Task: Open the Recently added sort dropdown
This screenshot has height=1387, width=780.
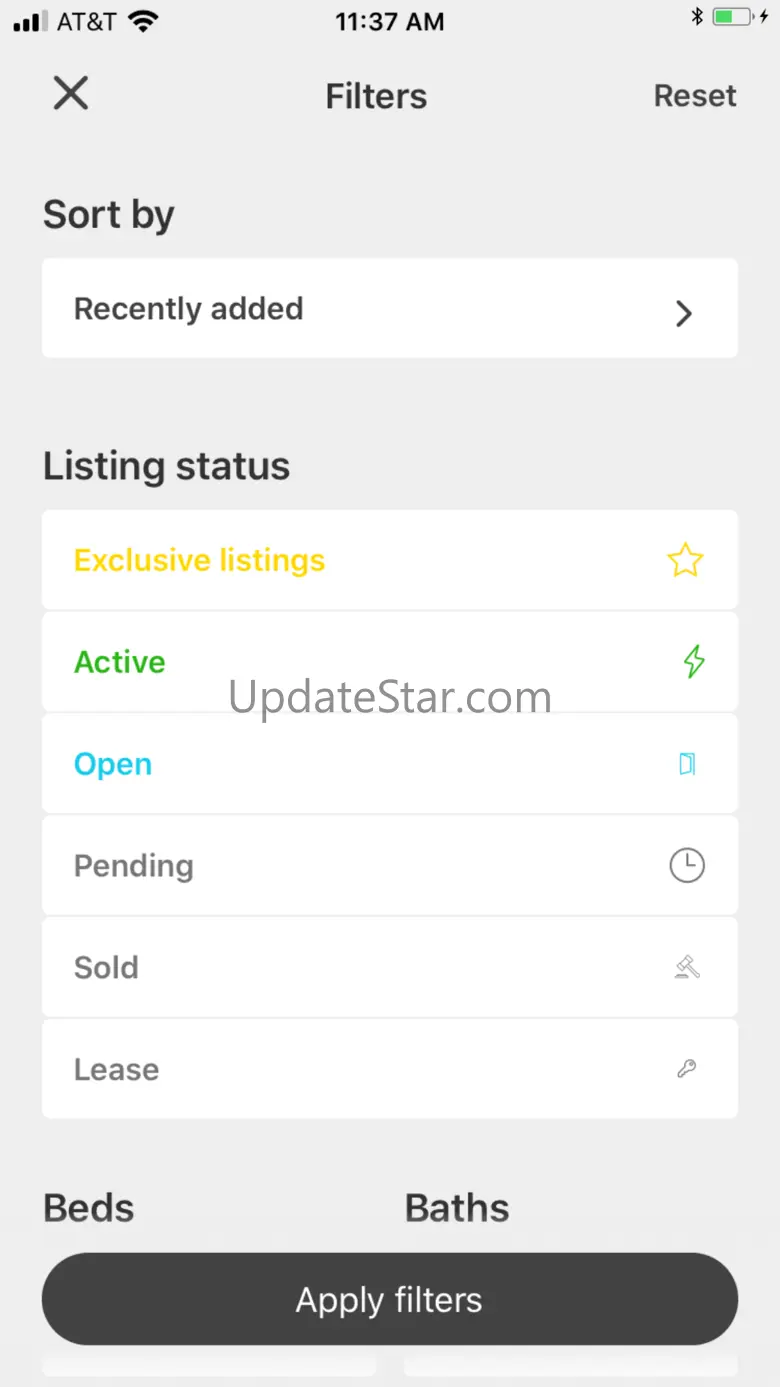Action: [x=389, y=309]
